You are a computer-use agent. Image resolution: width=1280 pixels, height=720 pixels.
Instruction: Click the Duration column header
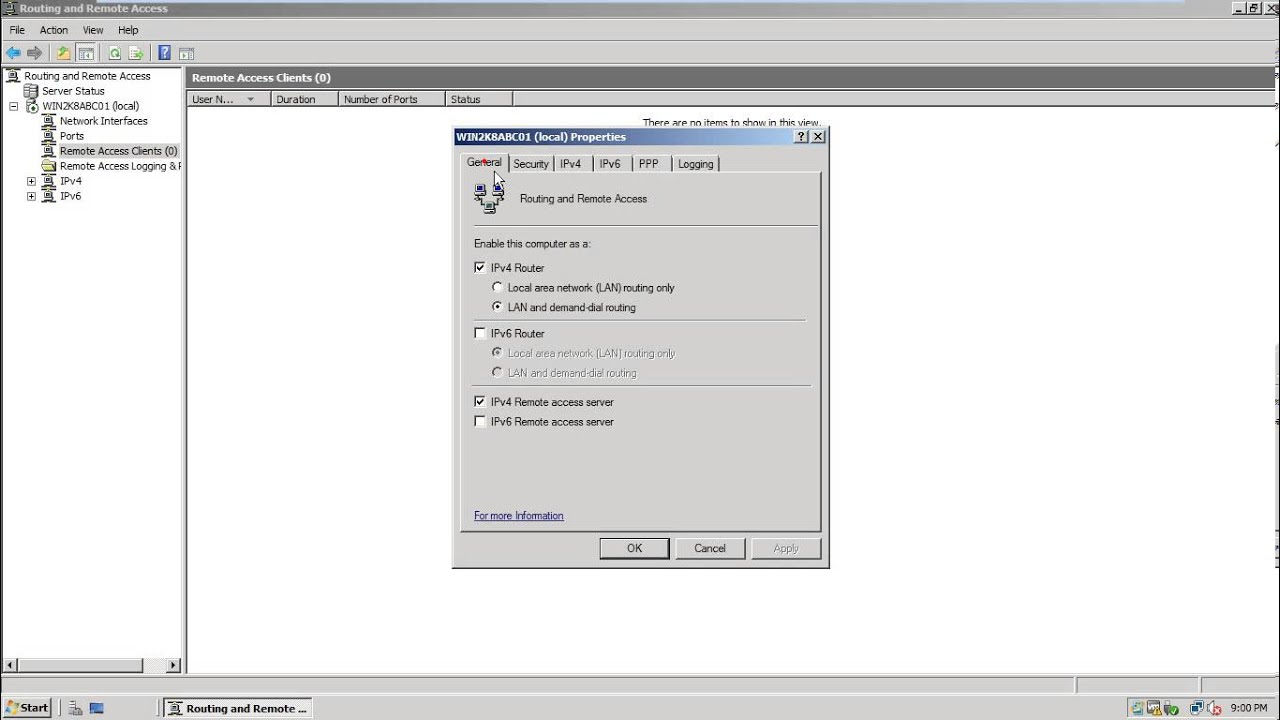coord(303,99)
